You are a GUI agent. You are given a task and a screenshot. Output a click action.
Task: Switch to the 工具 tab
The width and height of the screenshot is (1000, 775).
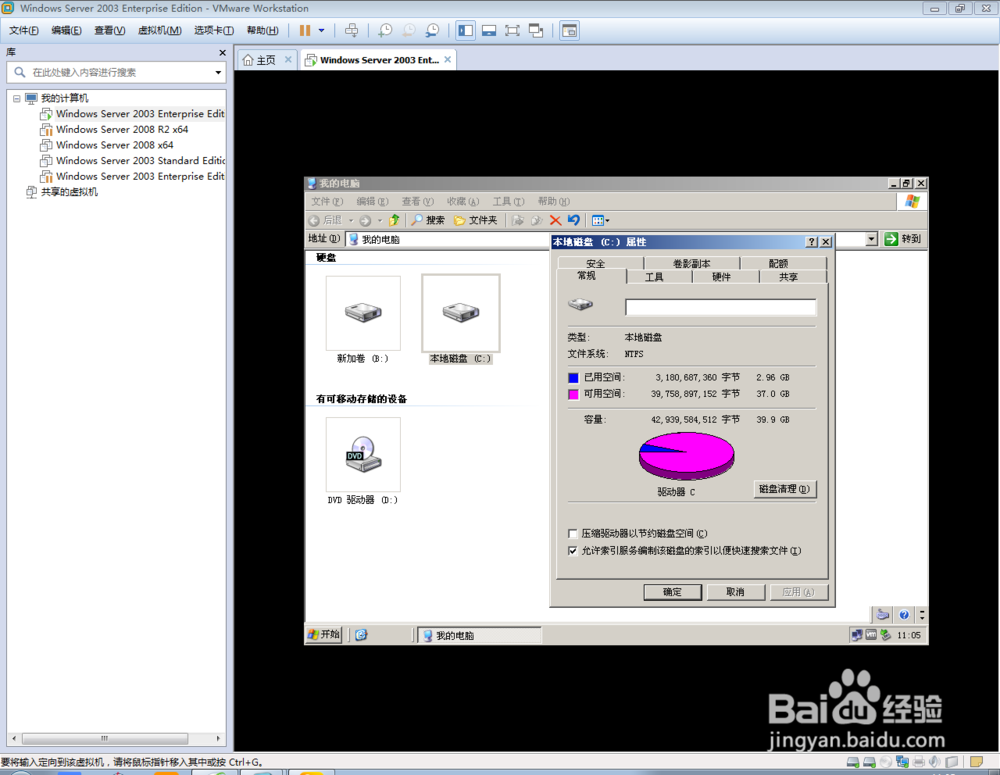[654, 277]
